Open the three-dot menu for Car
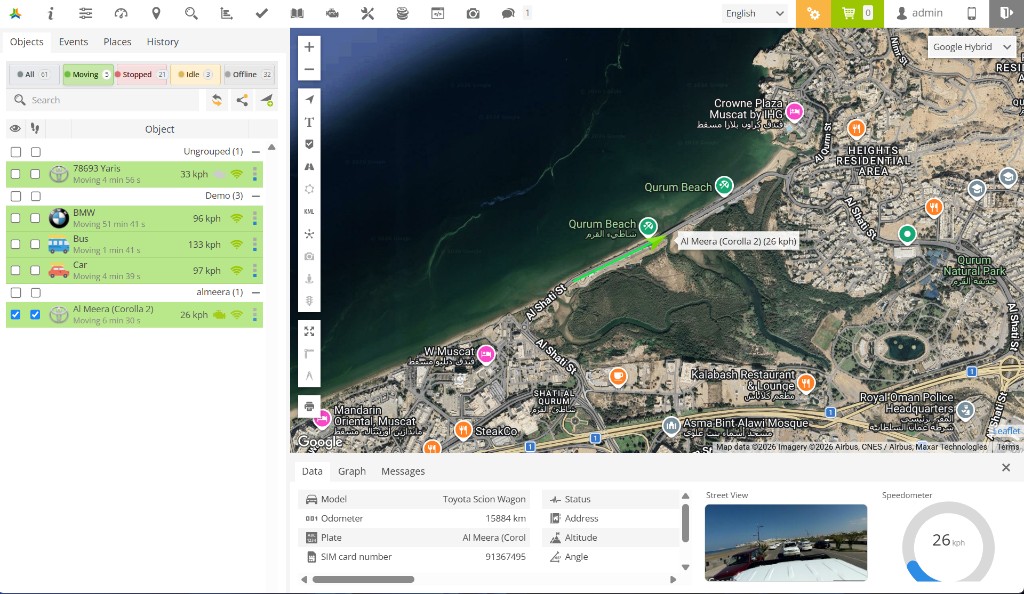The width and height of the screenshot is (1024, 594). pyautogui.click(x=255, y=270)
